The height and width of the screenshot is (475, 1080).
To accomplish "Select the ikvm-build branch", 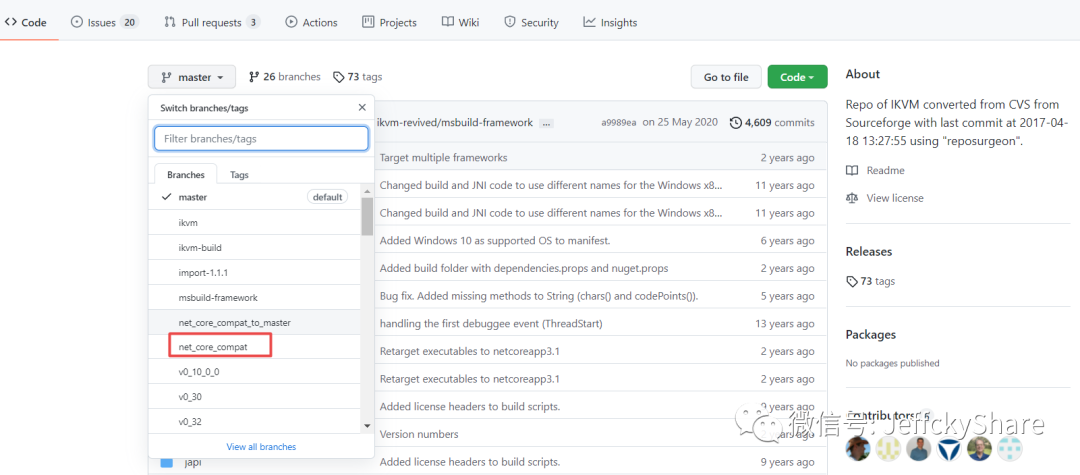I will pos(255,247).
